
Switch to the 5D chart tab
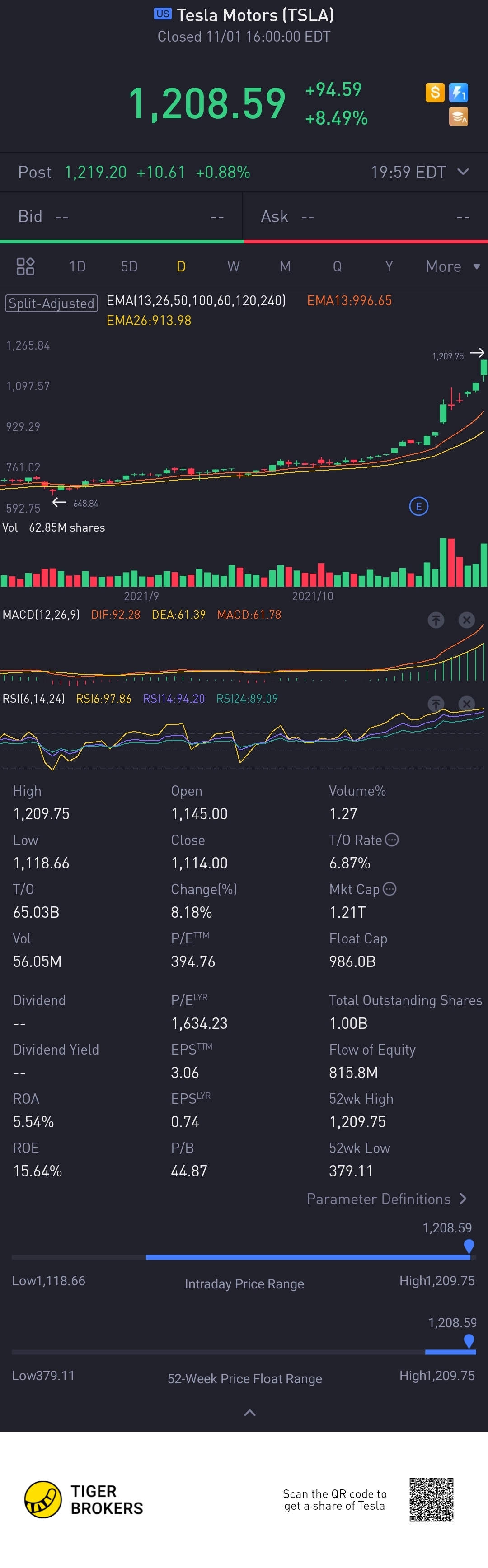pyautogui.click(x=129, y=266)
